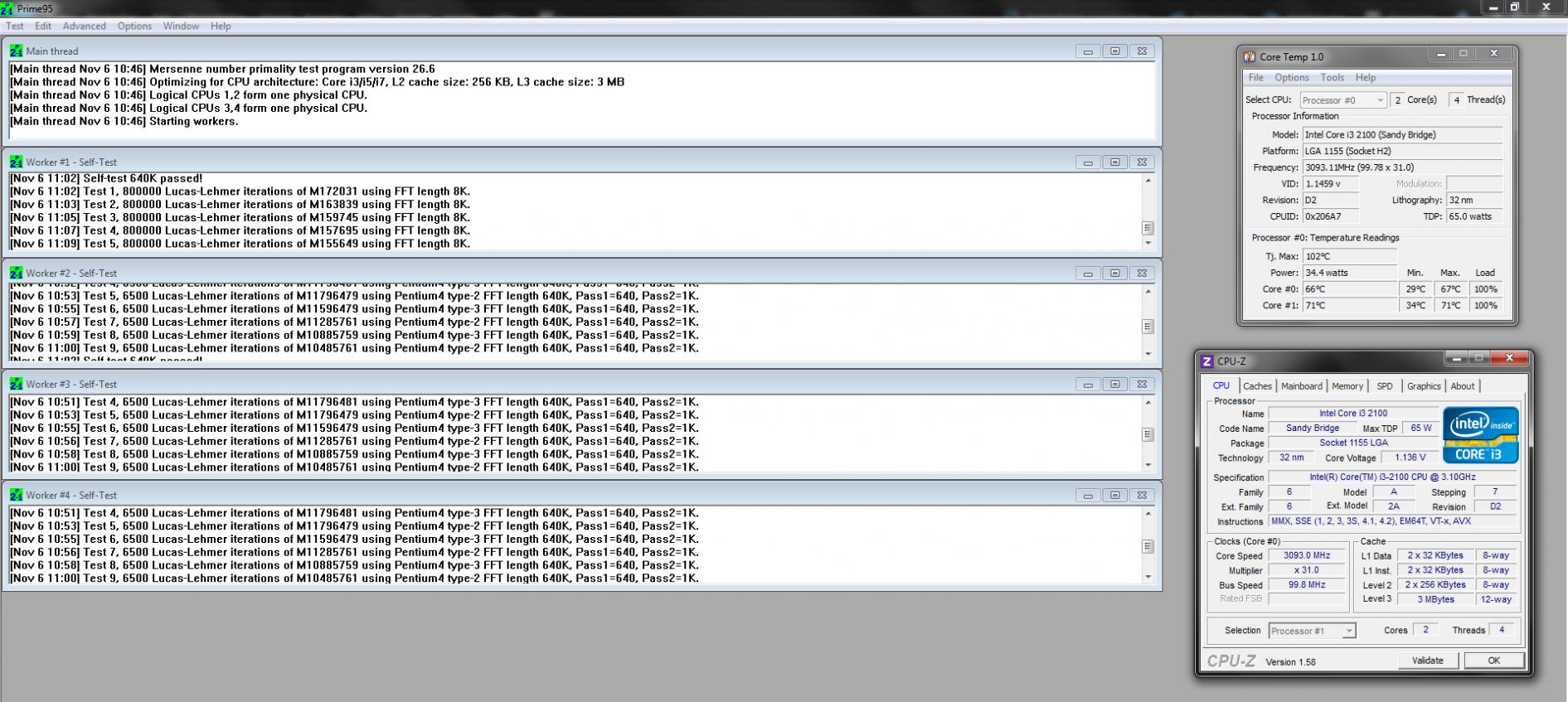Image resolution: width=1568 pixels, height=702 pixels.
Task: Maximize the Worker #3 Self-Test window
Action: click(1115, 385)
